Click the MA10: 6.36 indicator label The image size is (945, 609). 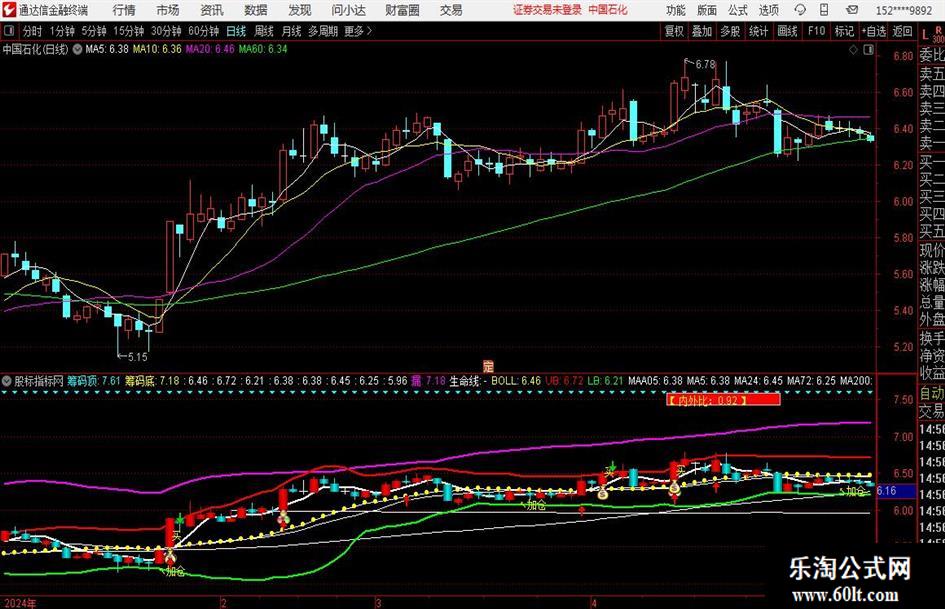[157, 49]
